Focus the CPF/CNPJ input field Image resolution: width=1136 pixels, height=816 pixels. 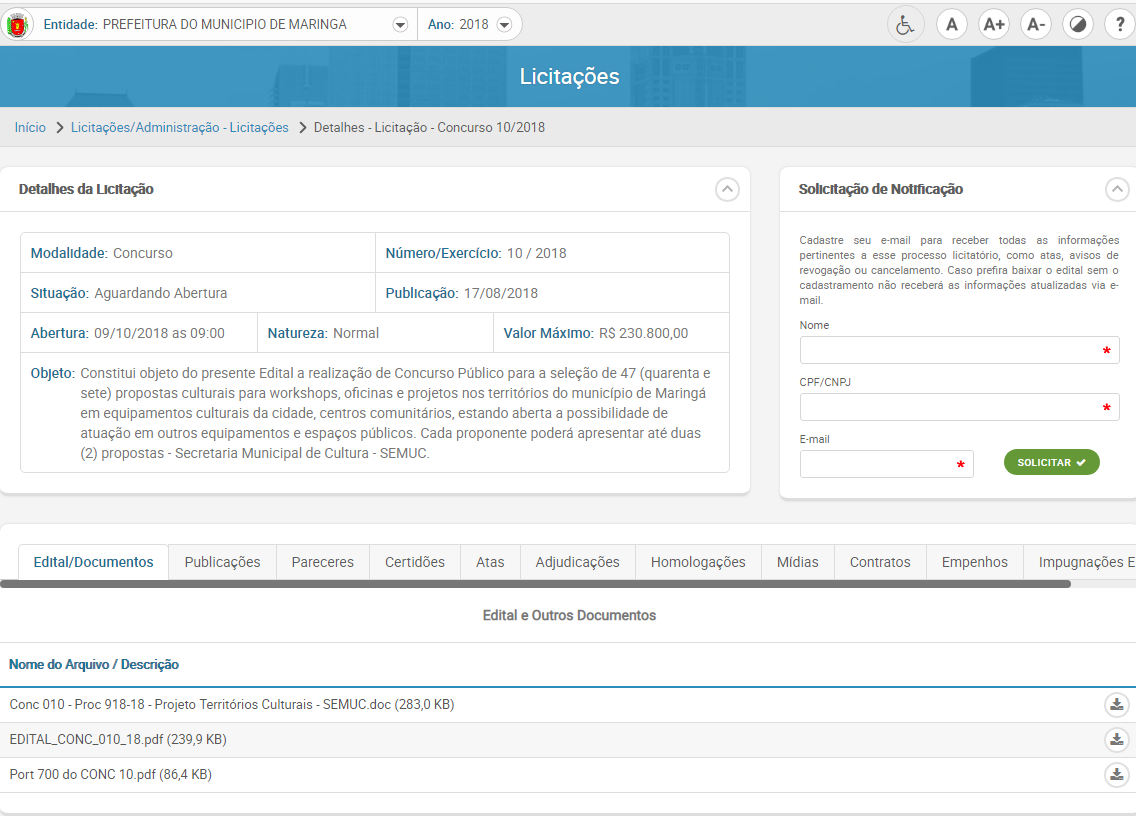pos(958,407)
